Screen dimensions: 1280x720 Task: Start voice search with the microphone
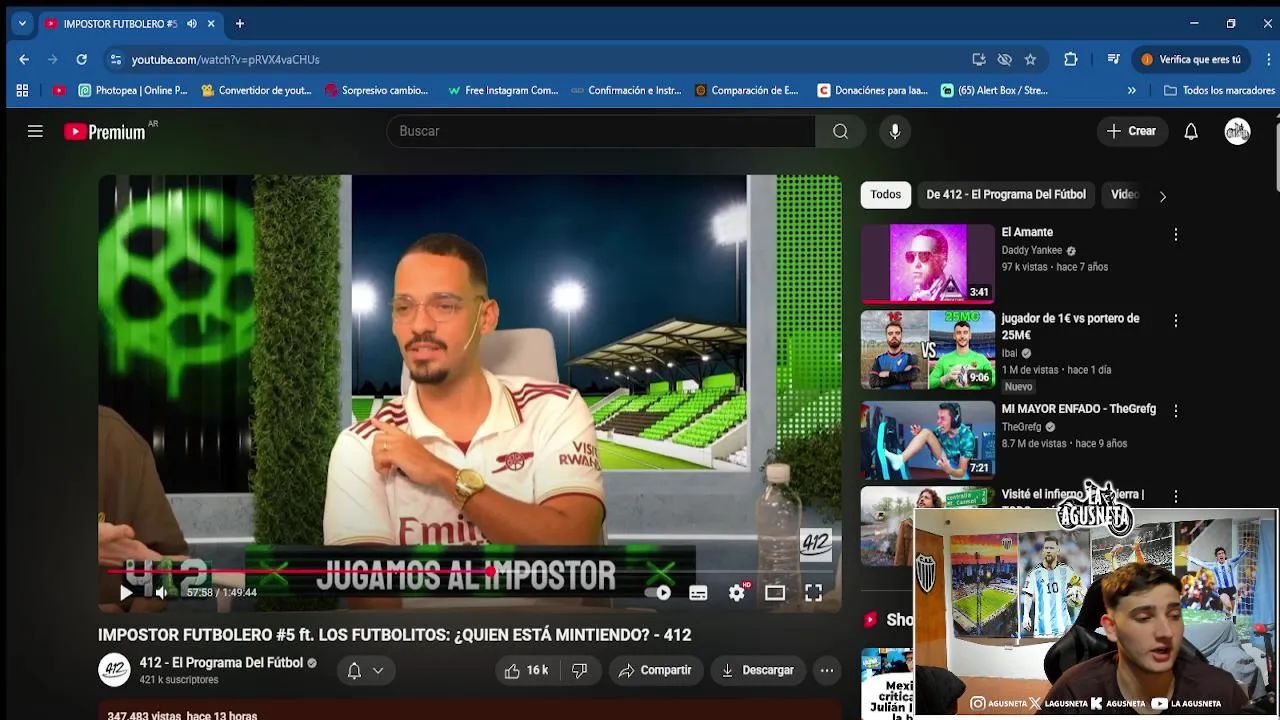(x=895, y=131)
